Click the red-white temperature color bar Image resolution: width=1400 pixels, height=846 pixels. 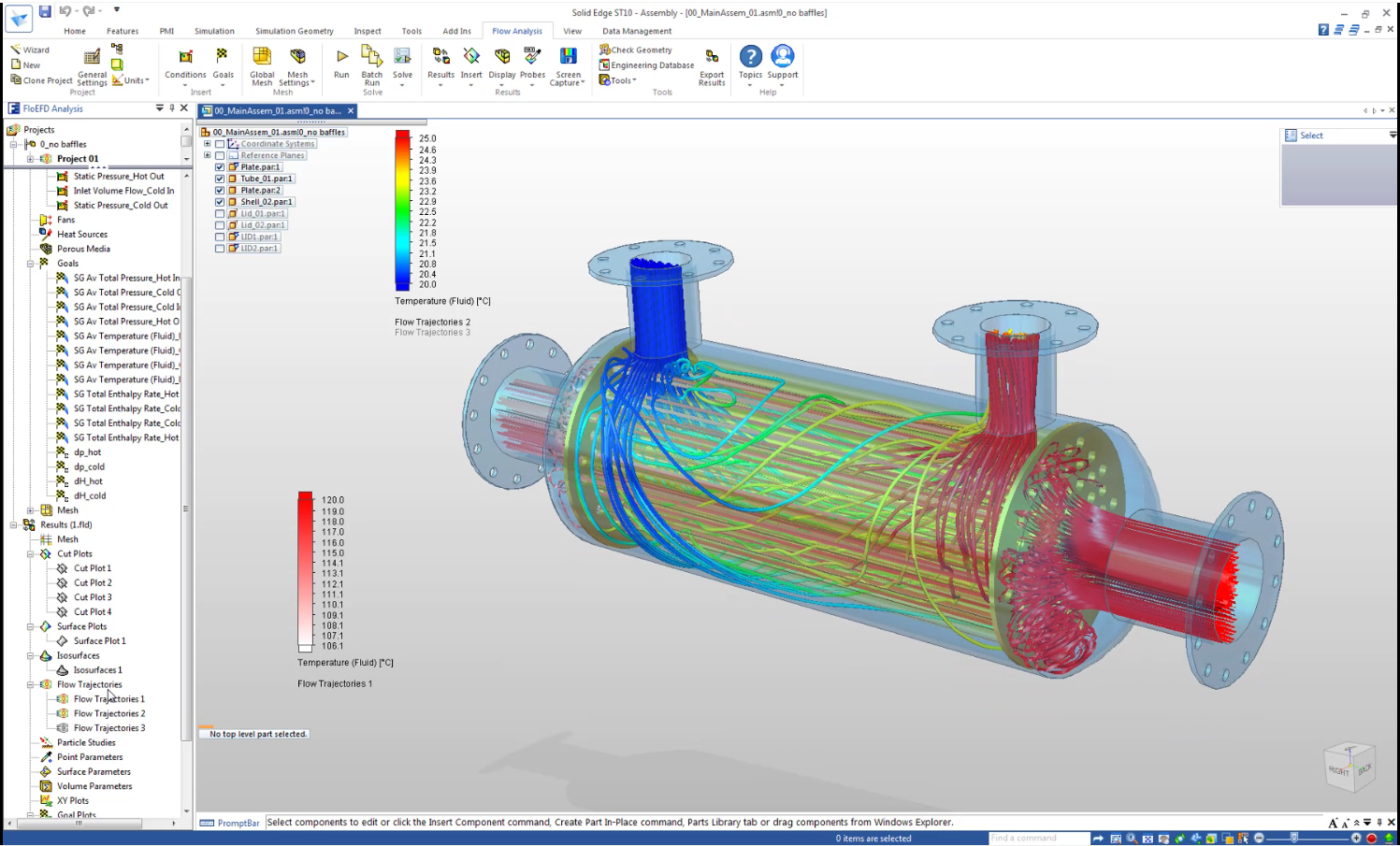[306, 571]
